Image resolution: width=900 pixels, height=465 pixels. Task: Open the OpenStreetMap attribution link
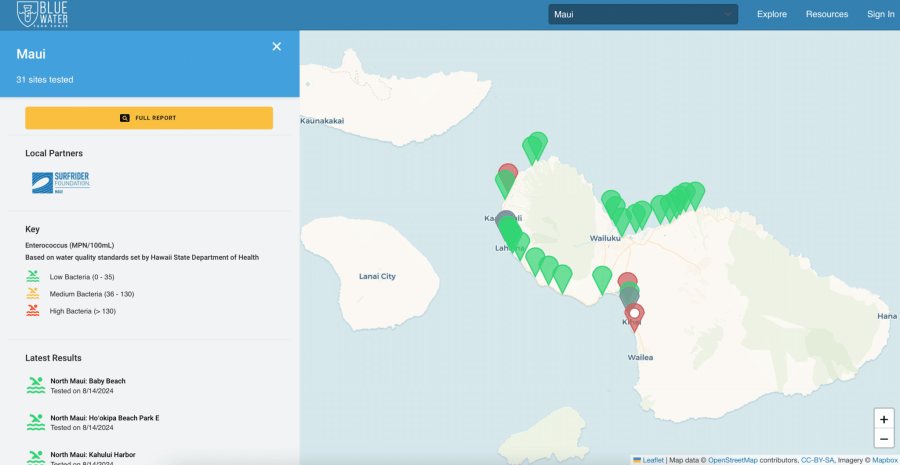732,460
